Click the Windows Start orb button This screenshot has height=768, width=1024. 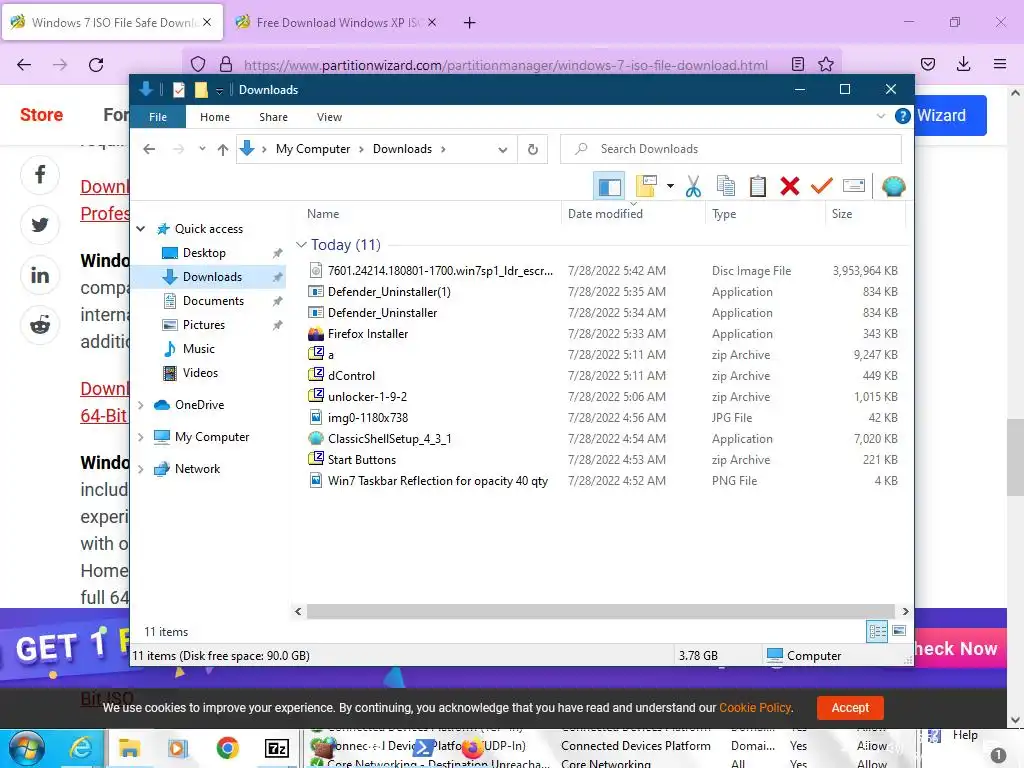click(x=27, y=748)
